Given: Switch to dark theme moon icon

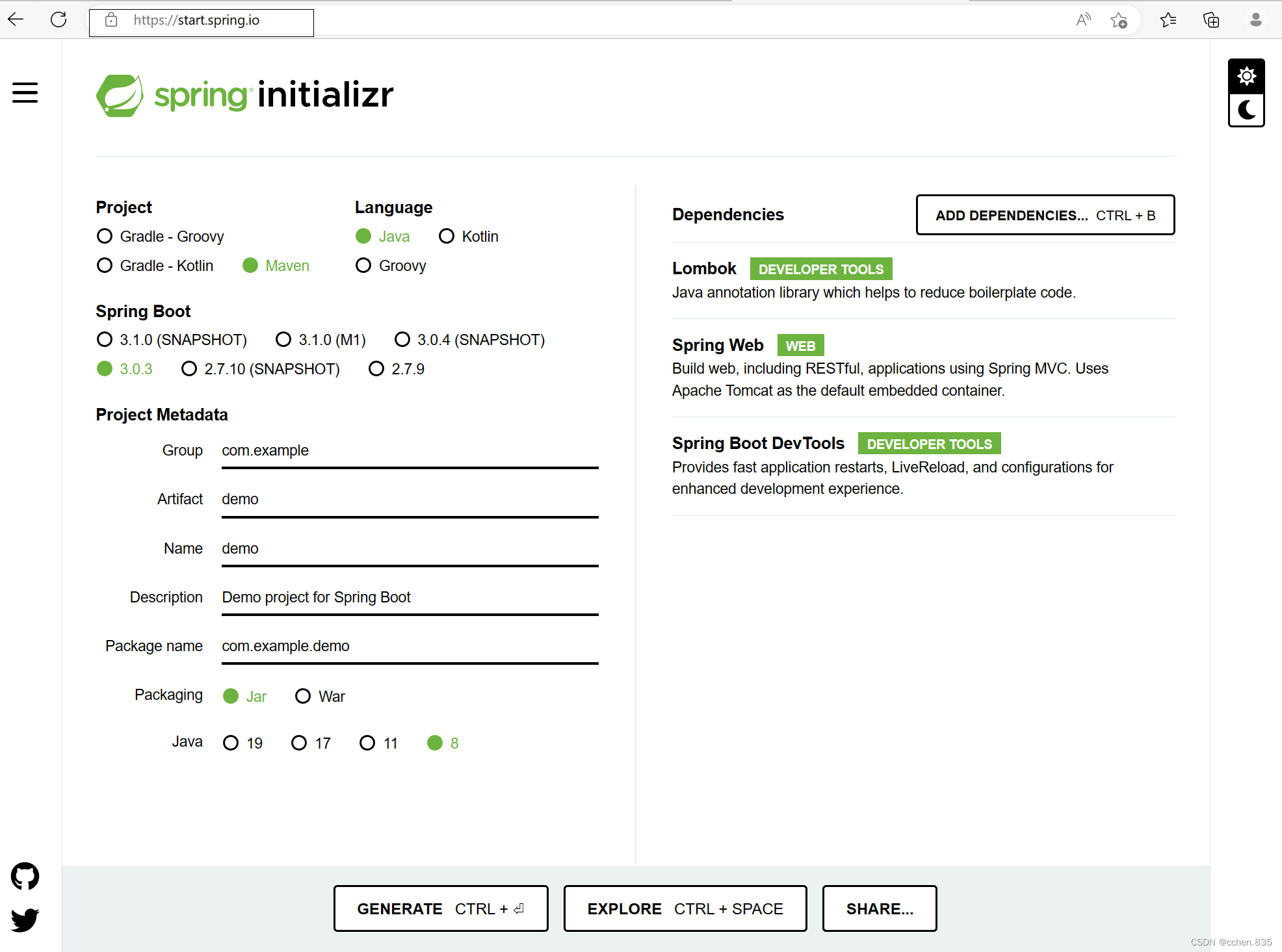Looking at the screenshot, I should pos(1246,110).
